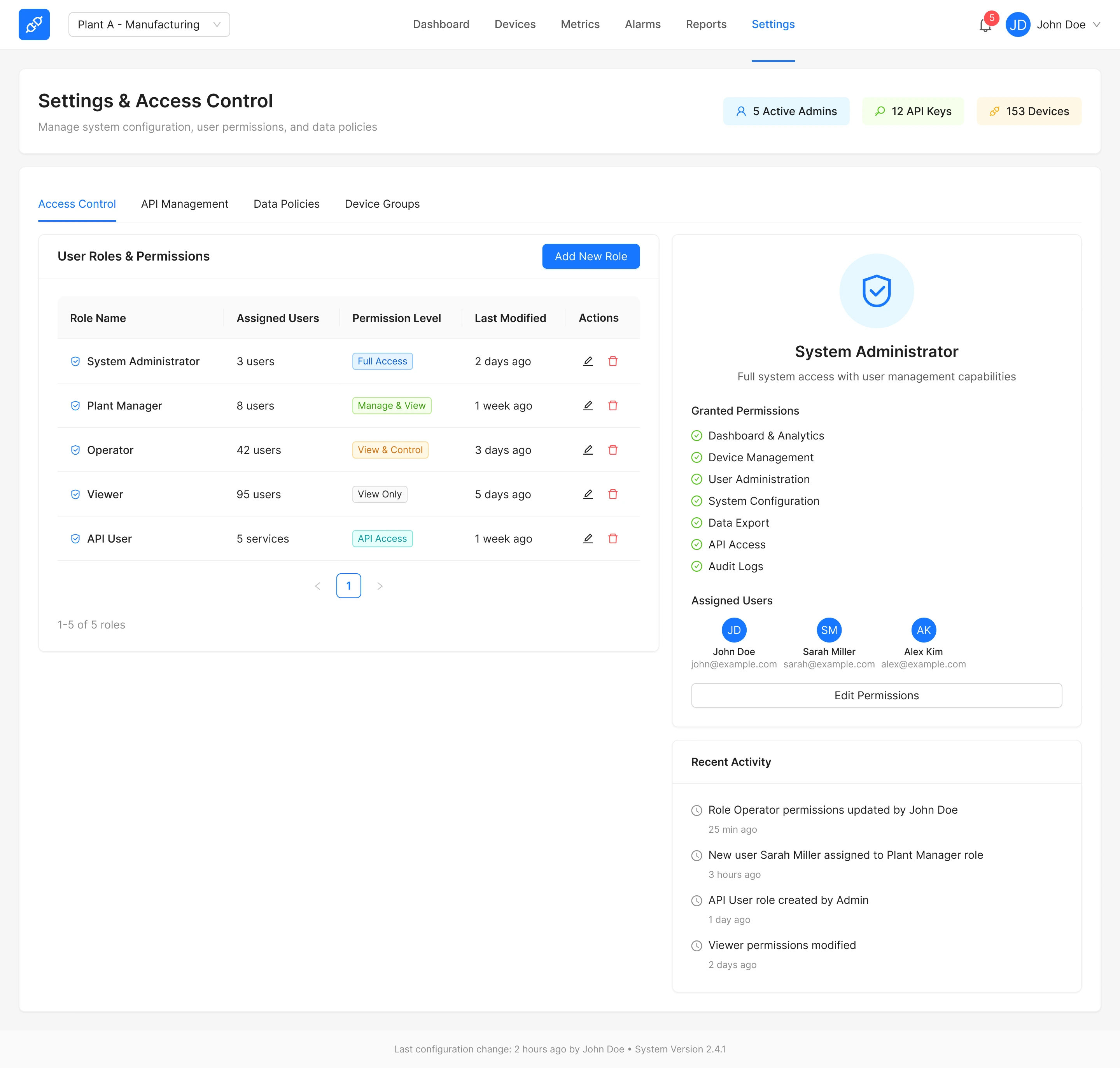Edit the System Administrator role
The image size is (1120, 1068).
click(588, 361)
